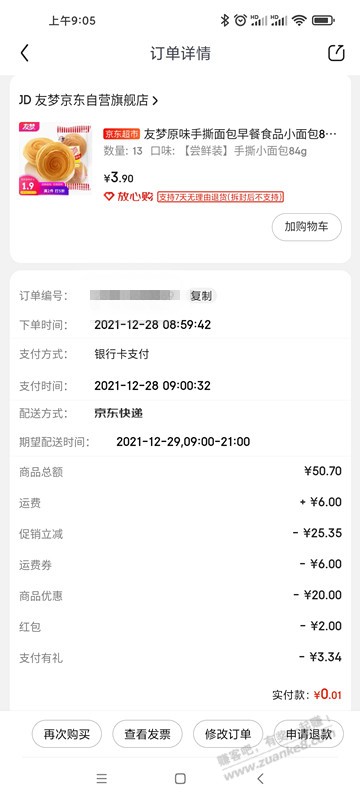Tap the 修改订单 button
Viewport: 360px width, 800px height.
click(x=228, y=734)
